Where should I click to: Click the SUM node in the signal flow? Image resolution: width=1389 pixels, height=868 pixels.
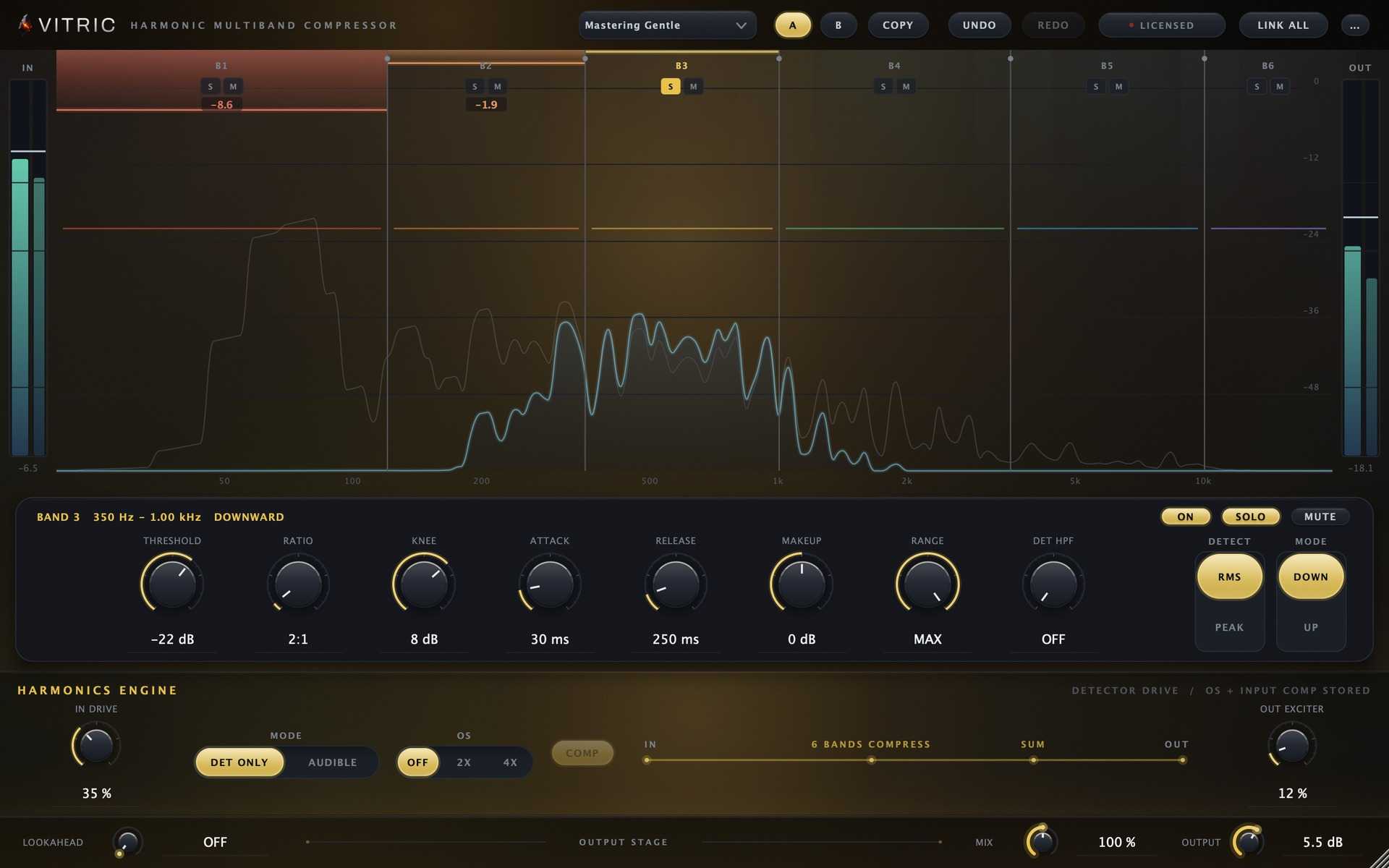tap(1033, 760)
